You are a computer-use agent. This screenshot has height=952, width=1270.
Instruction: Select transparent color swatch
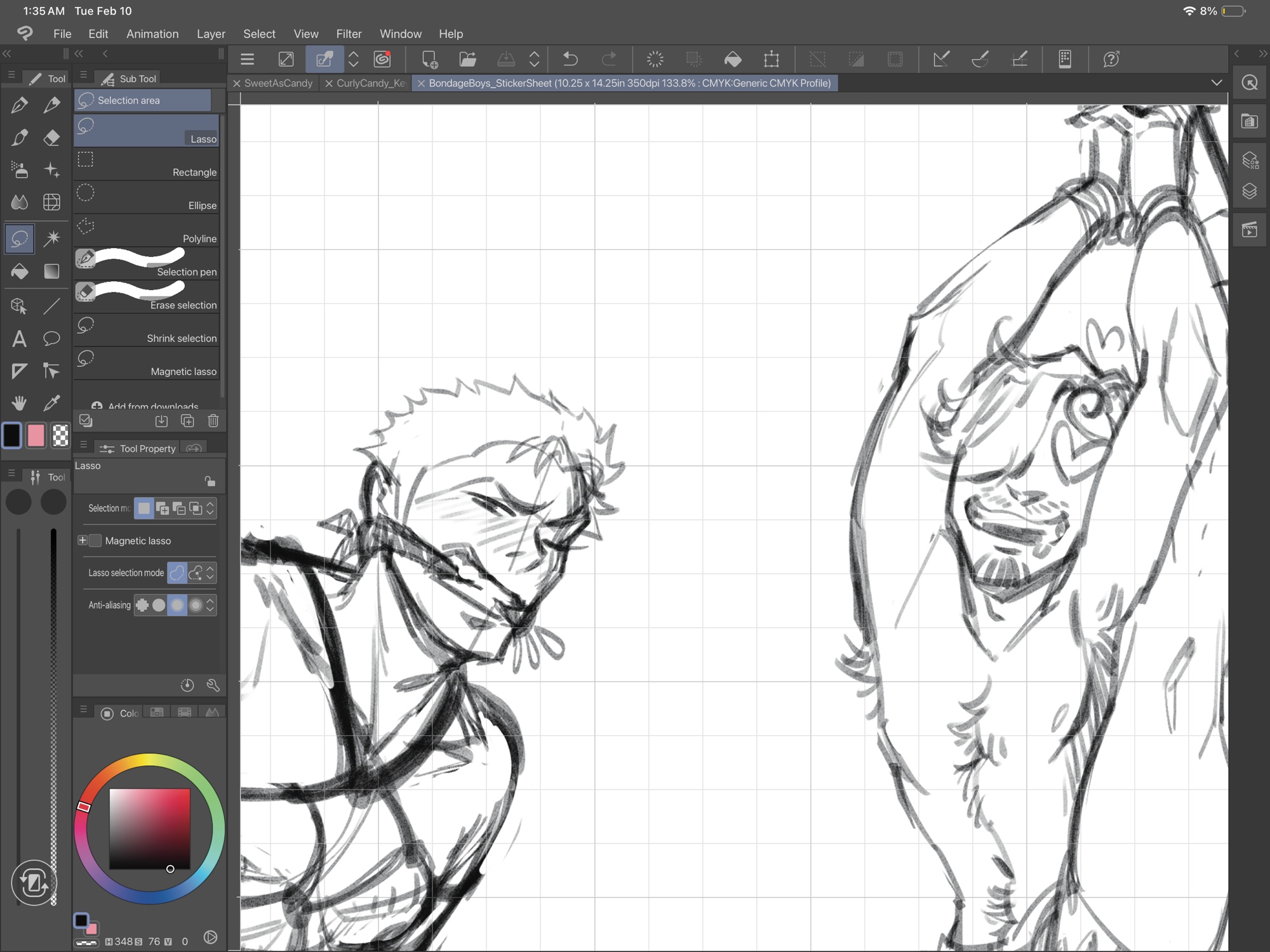60,436
